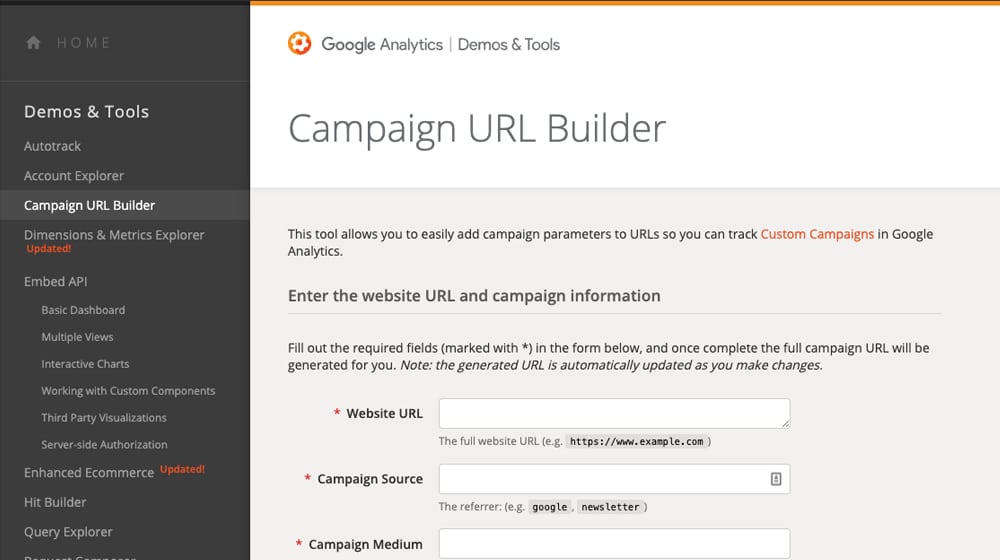The width and height of the screenshot is (1000, 560).
Task: Open the HOME link in the sidebar
Action: (84, 43)
